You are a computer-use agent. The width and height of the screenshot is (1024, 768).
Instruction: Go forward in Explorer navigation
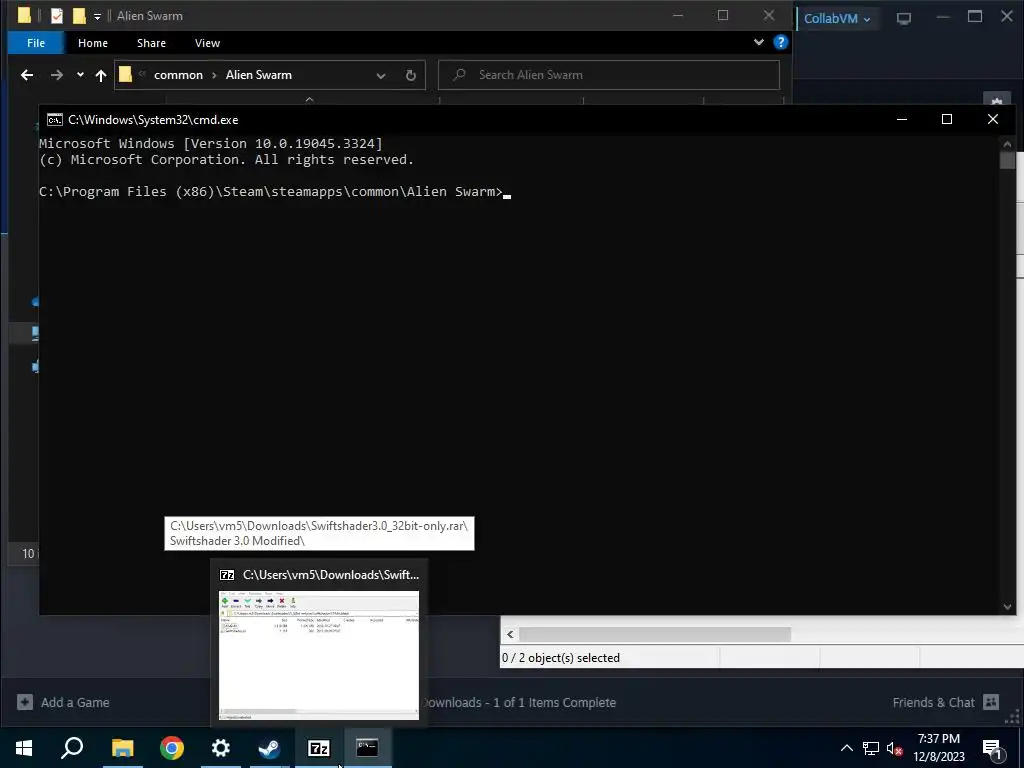(x=57, y=75)
